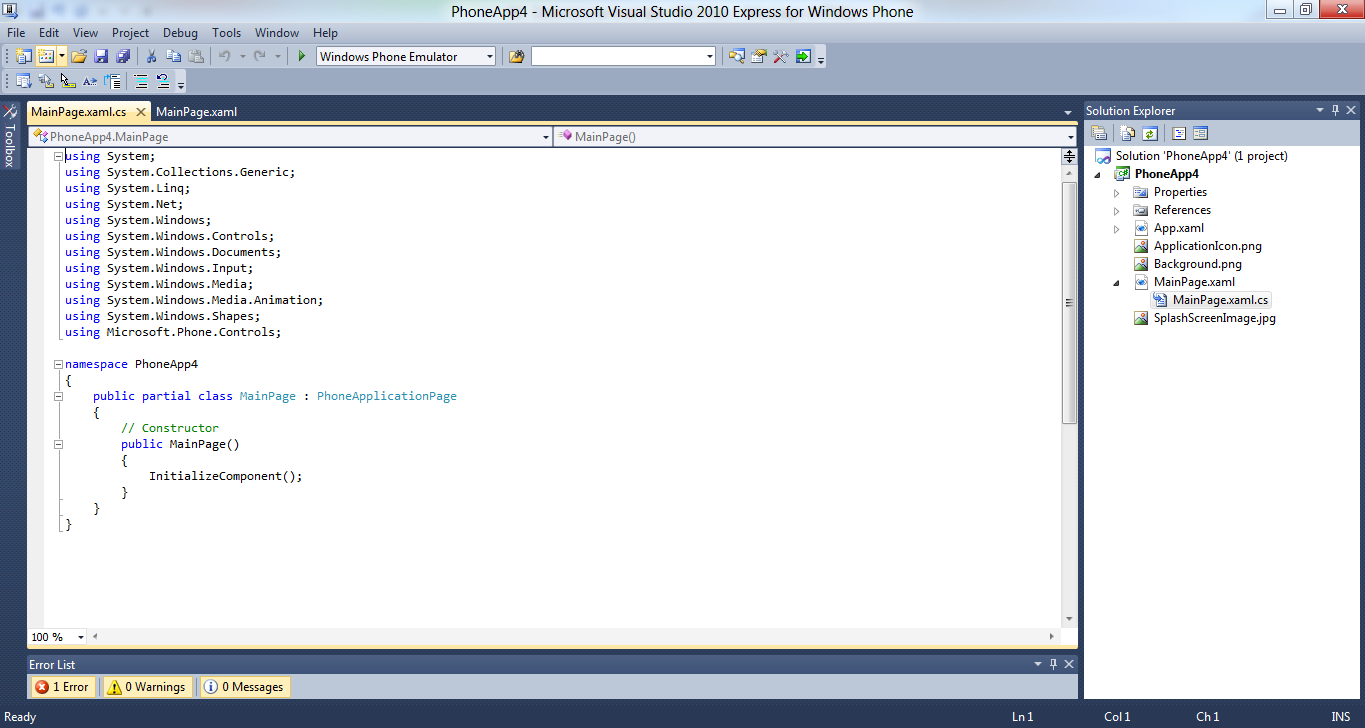Click the Redo arrow icon
Image resolution: width=1365 pixels, height=728 pixels.
260,57
